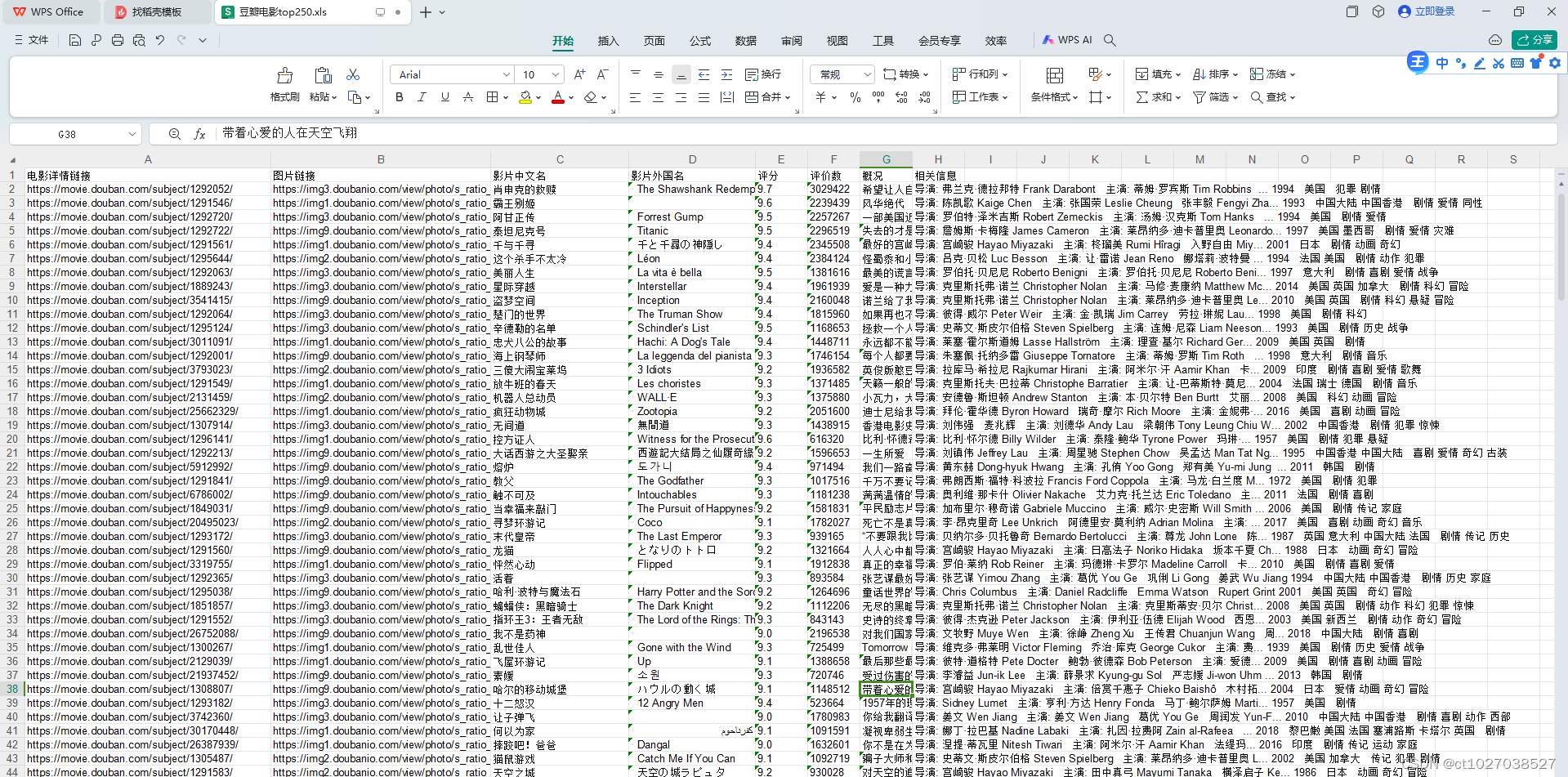
Task: Click the 查找 find button
Action: click(1272, 97)
